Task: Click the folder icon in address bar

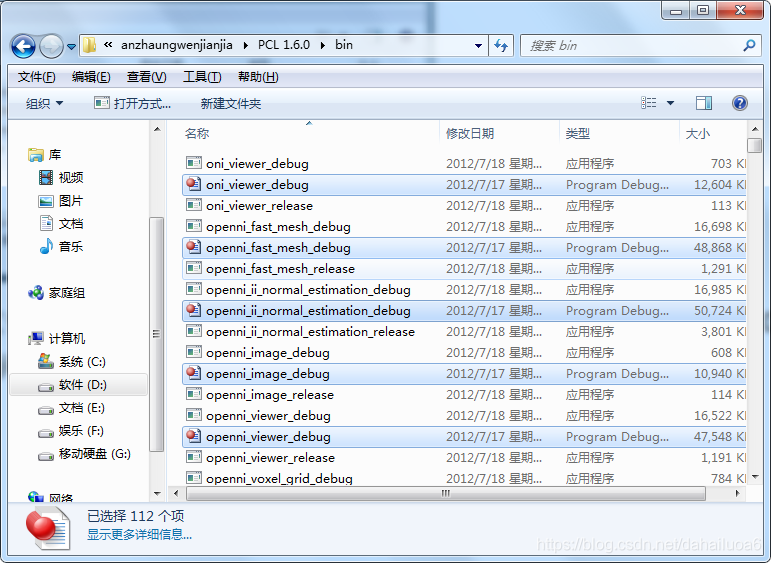Action: coord(89,45)
